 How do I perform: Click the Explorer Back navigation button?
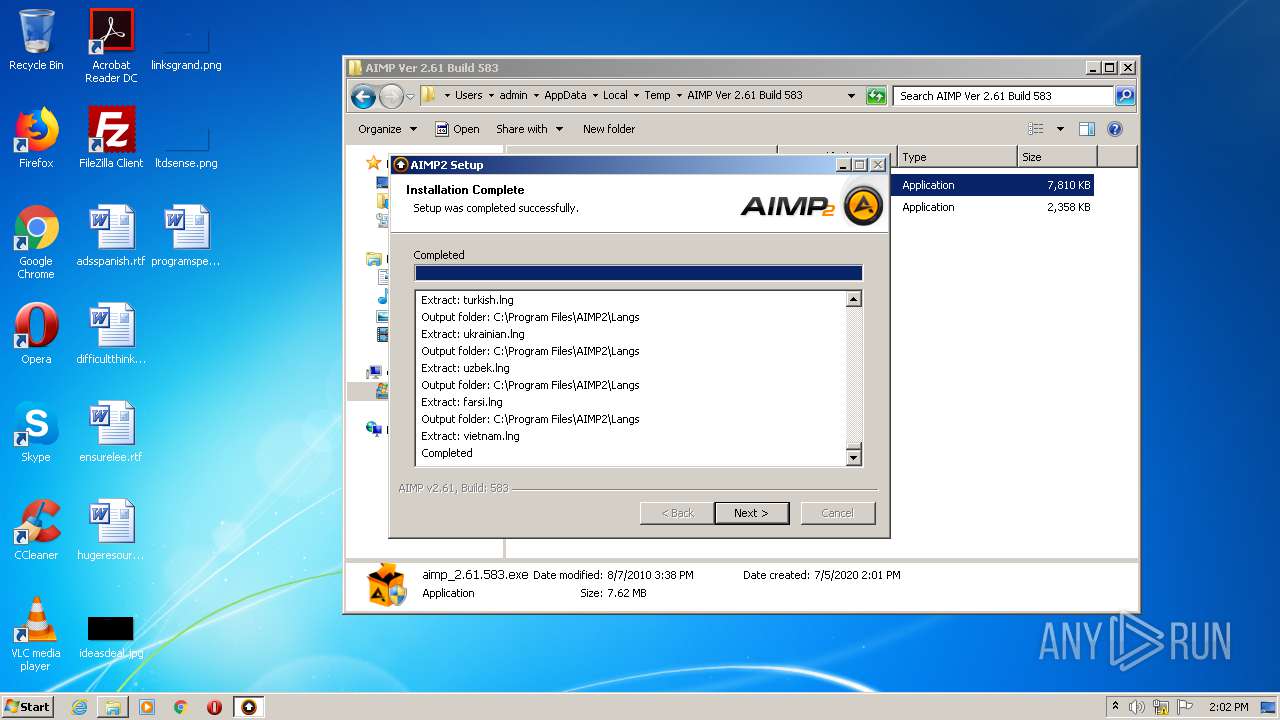click(x=363, y=96)
